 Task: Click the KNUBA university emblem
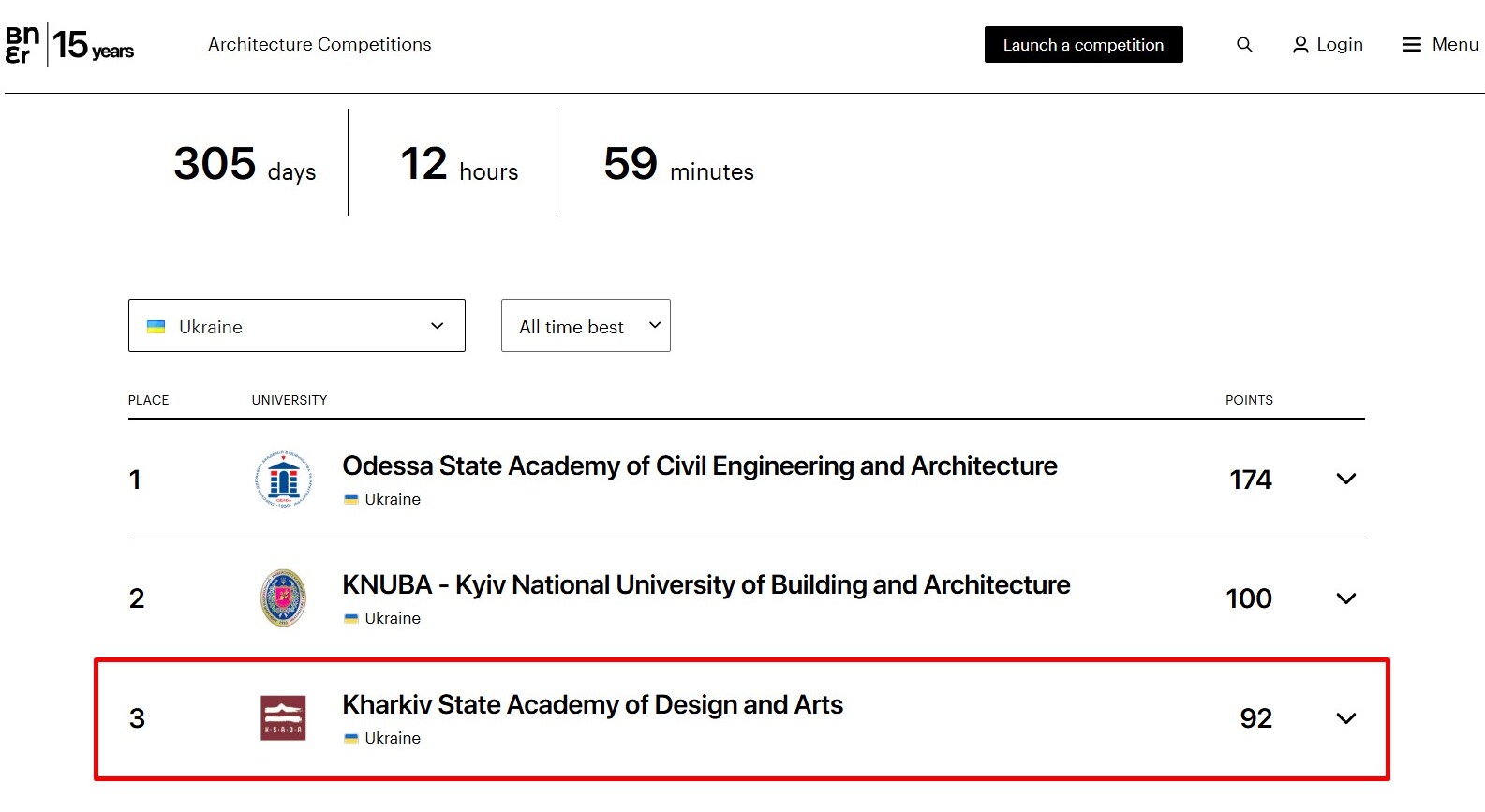(x=283, y=598)
